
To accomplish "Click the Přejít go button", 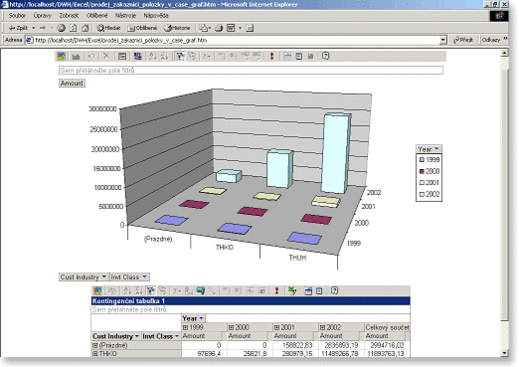I will tap(464, 40).
